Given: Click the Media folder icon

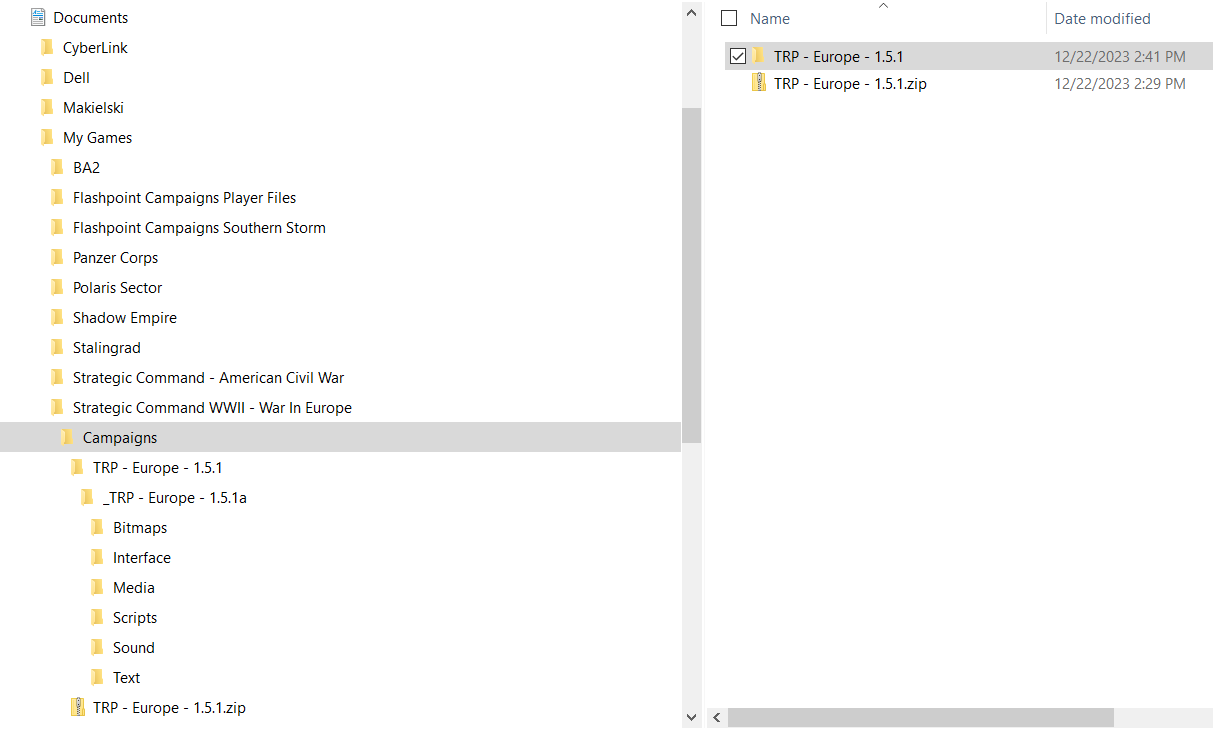Looking at the screenshot, I should click(97, 587).
